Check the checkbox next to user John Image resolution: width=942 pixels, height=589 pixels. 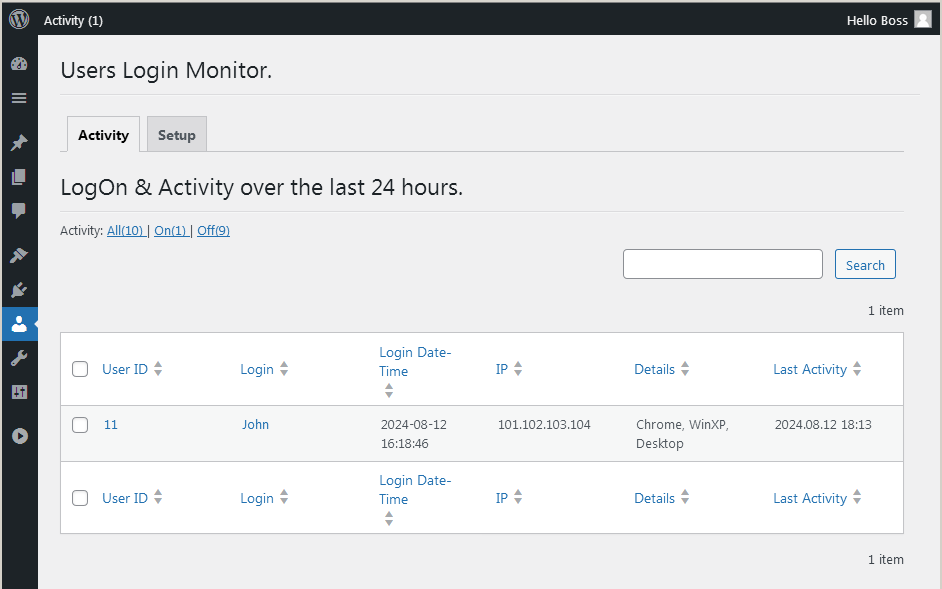point(80,424)
